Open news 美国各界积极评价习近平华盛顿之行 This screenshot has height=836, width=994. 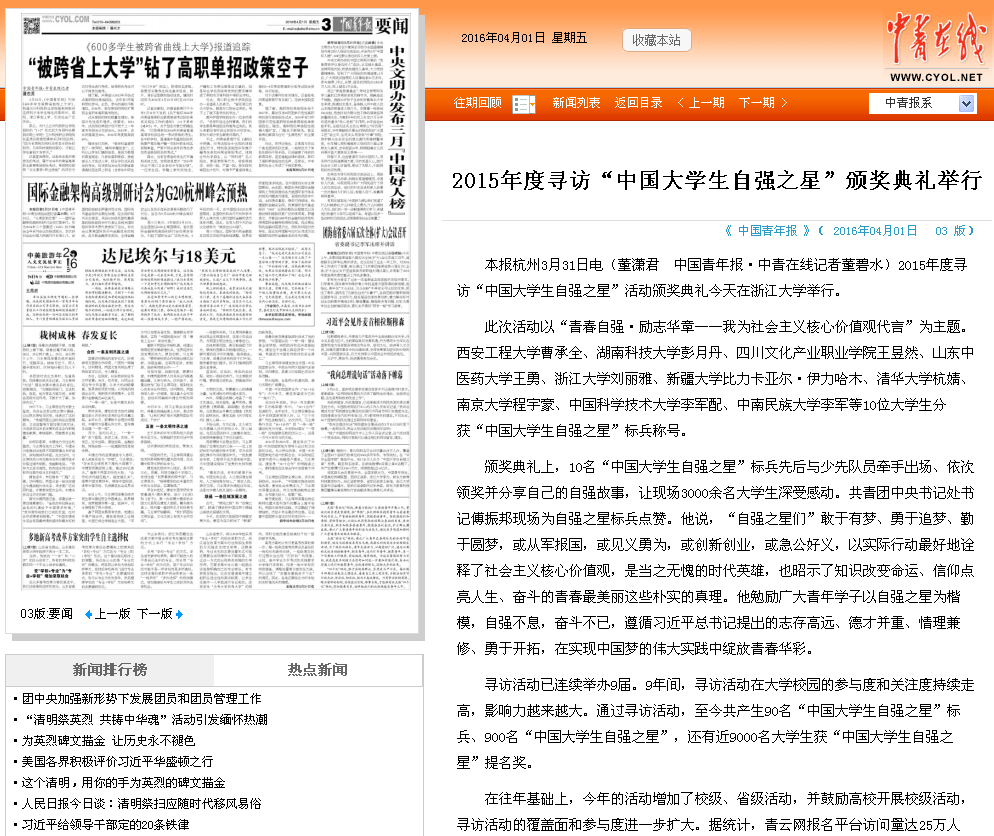[117, 761]
